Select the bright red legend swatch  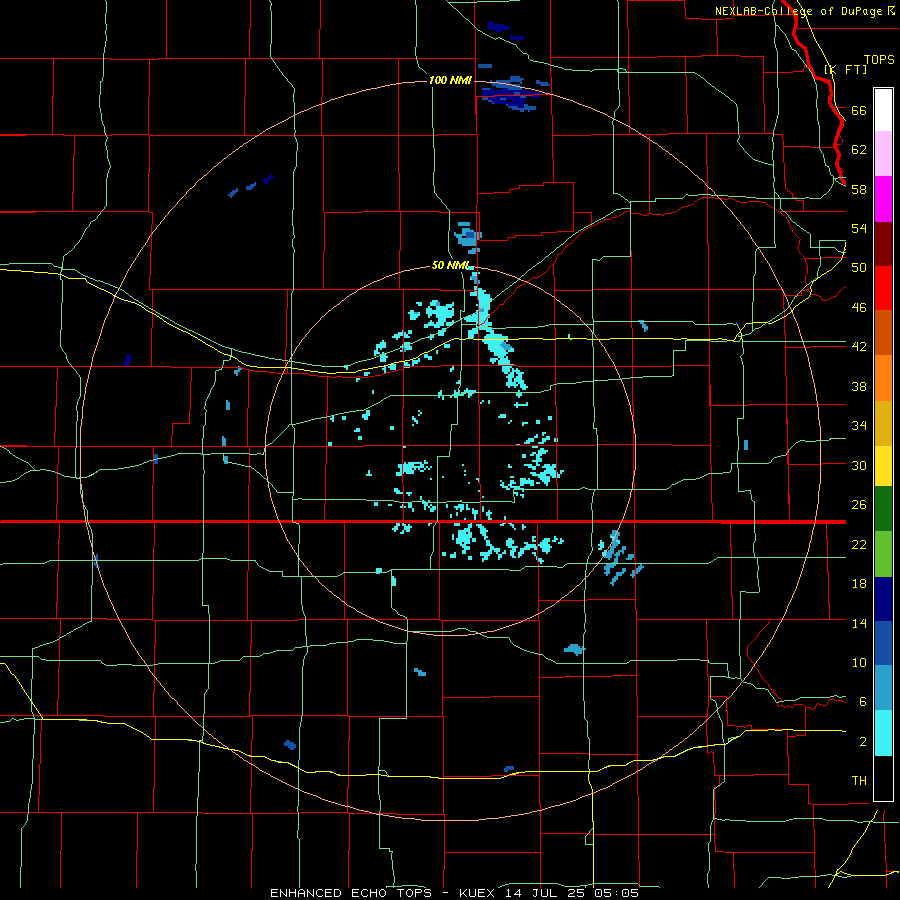(883, 288)
